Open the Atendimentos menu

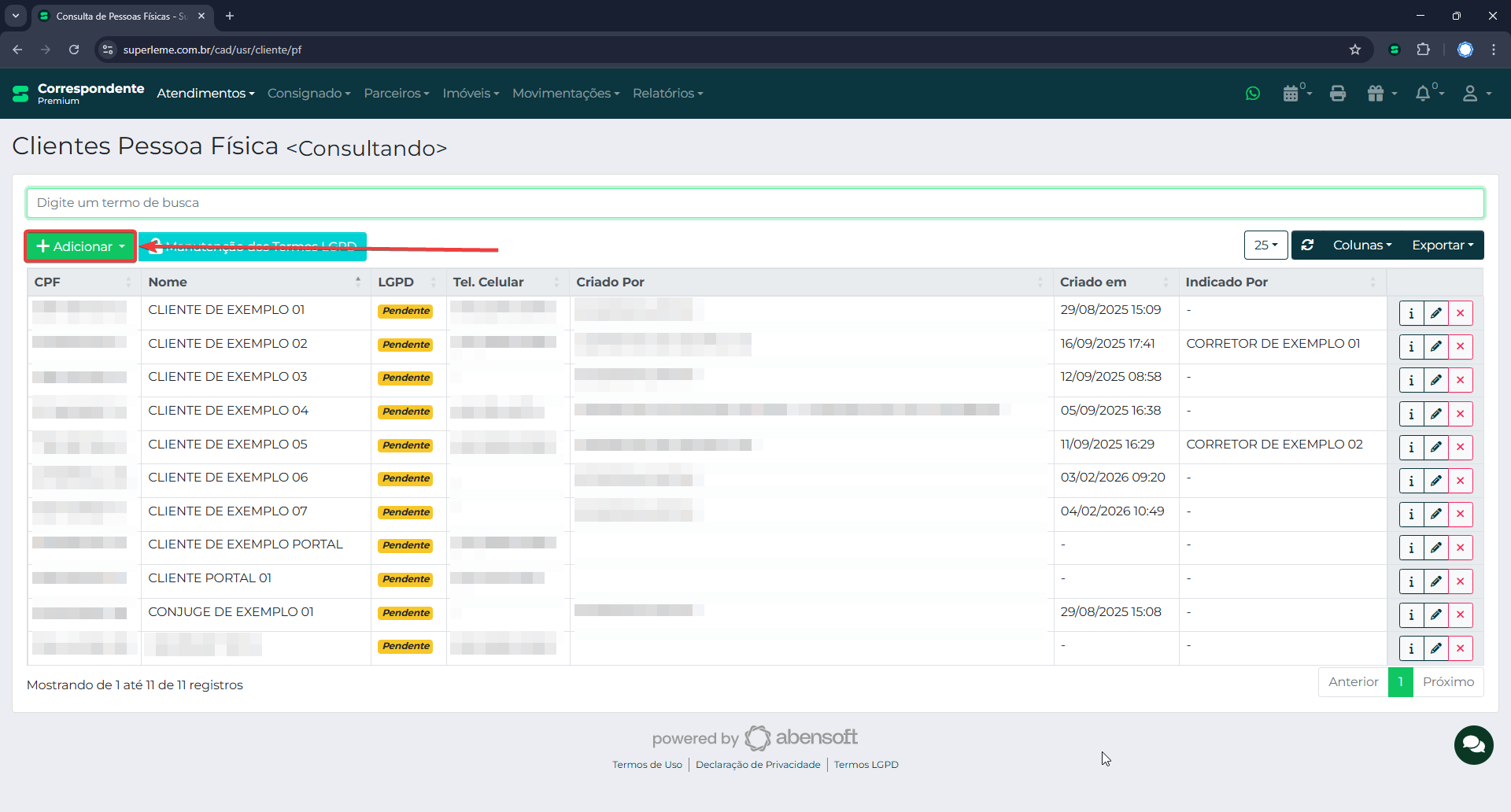tap(205, 94)
